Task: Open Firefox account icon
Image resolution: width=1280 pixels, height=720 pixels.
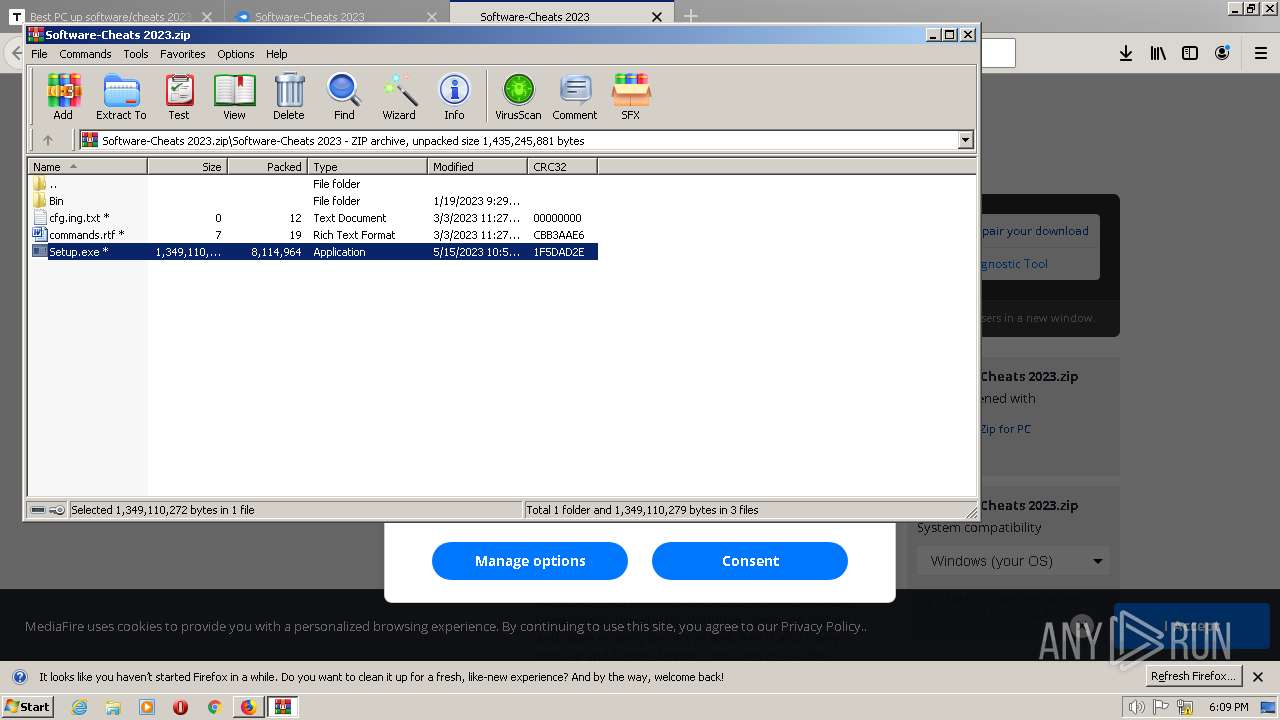Action: click(1222, 53)
